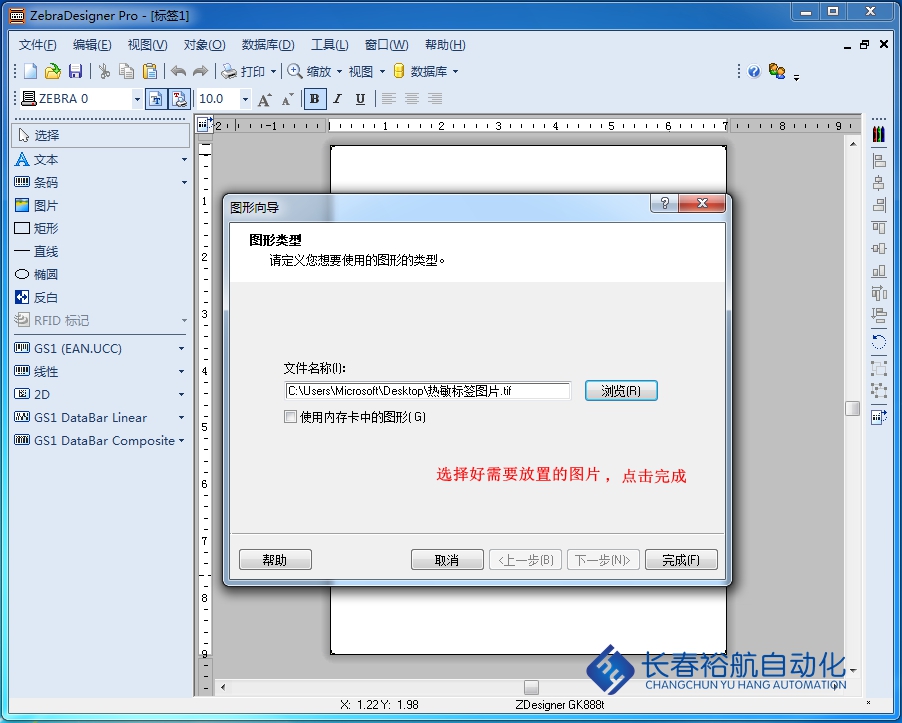
Task: Click the Cancel (取消) button
Action: (447, 560)
